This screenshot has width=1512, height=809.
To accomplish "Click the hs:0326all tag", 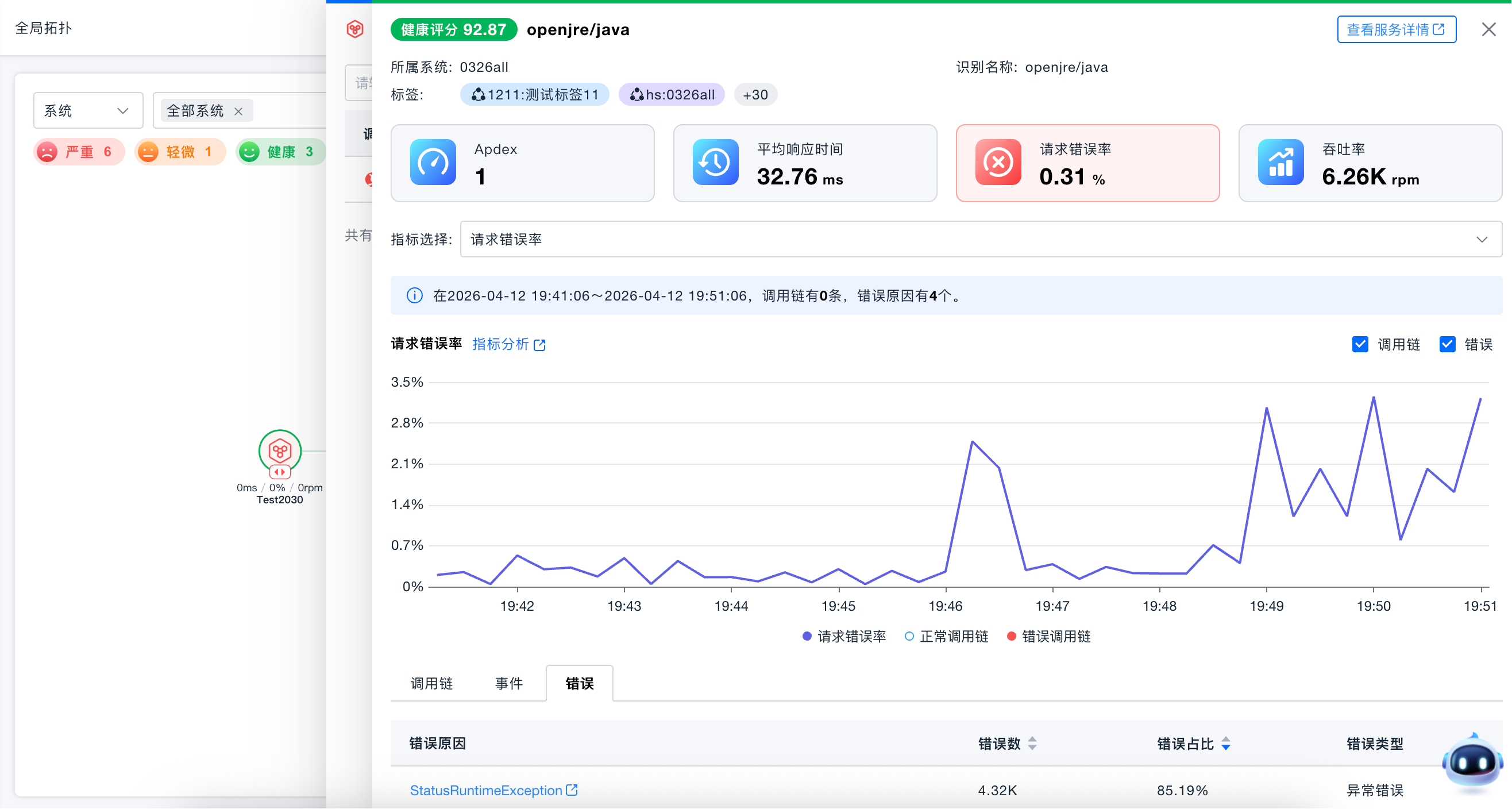I will click(672, 95).
